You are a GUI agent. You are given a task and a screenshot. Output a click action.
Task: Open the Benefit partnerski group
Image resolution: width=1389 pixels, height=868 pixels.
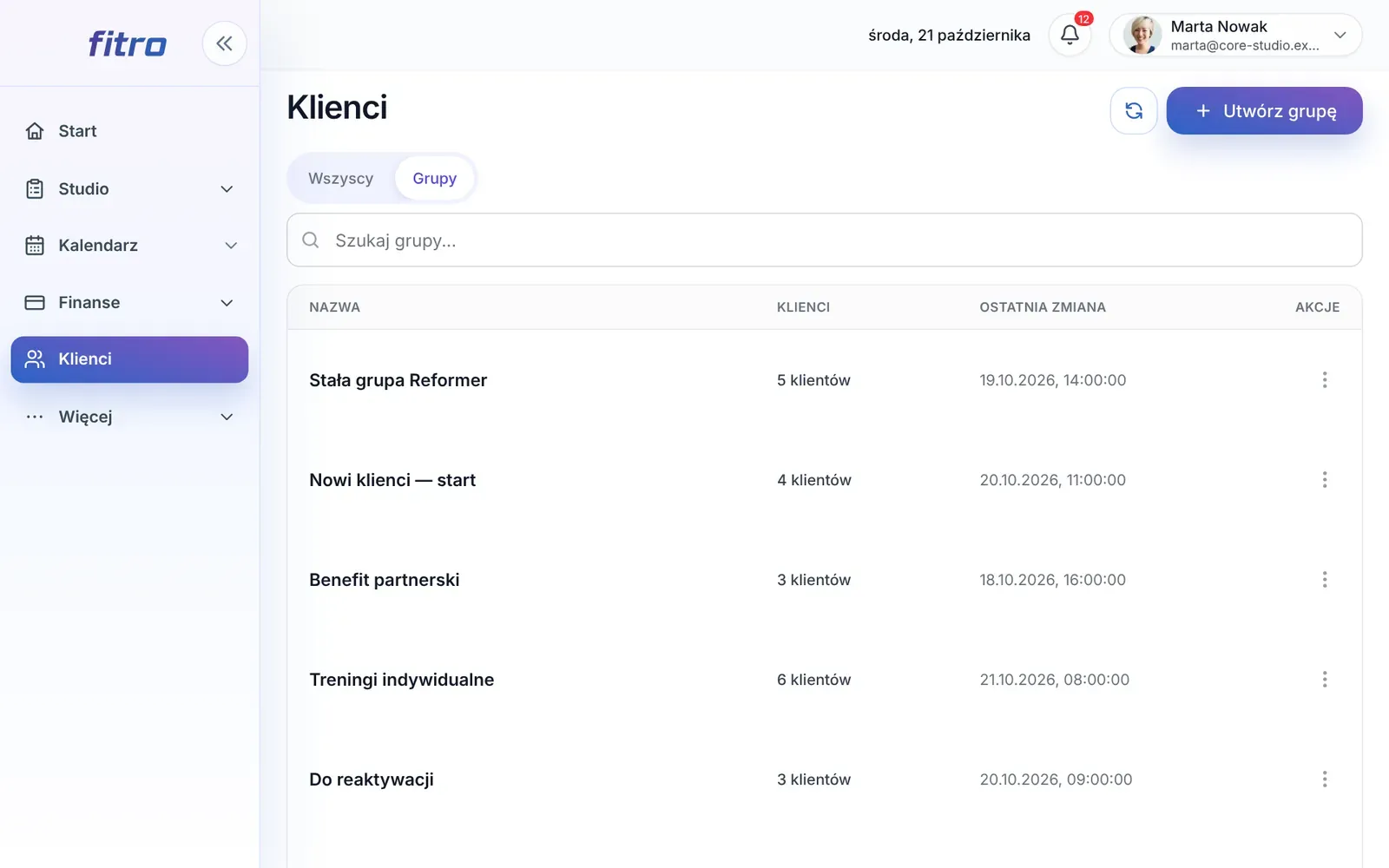384,580
